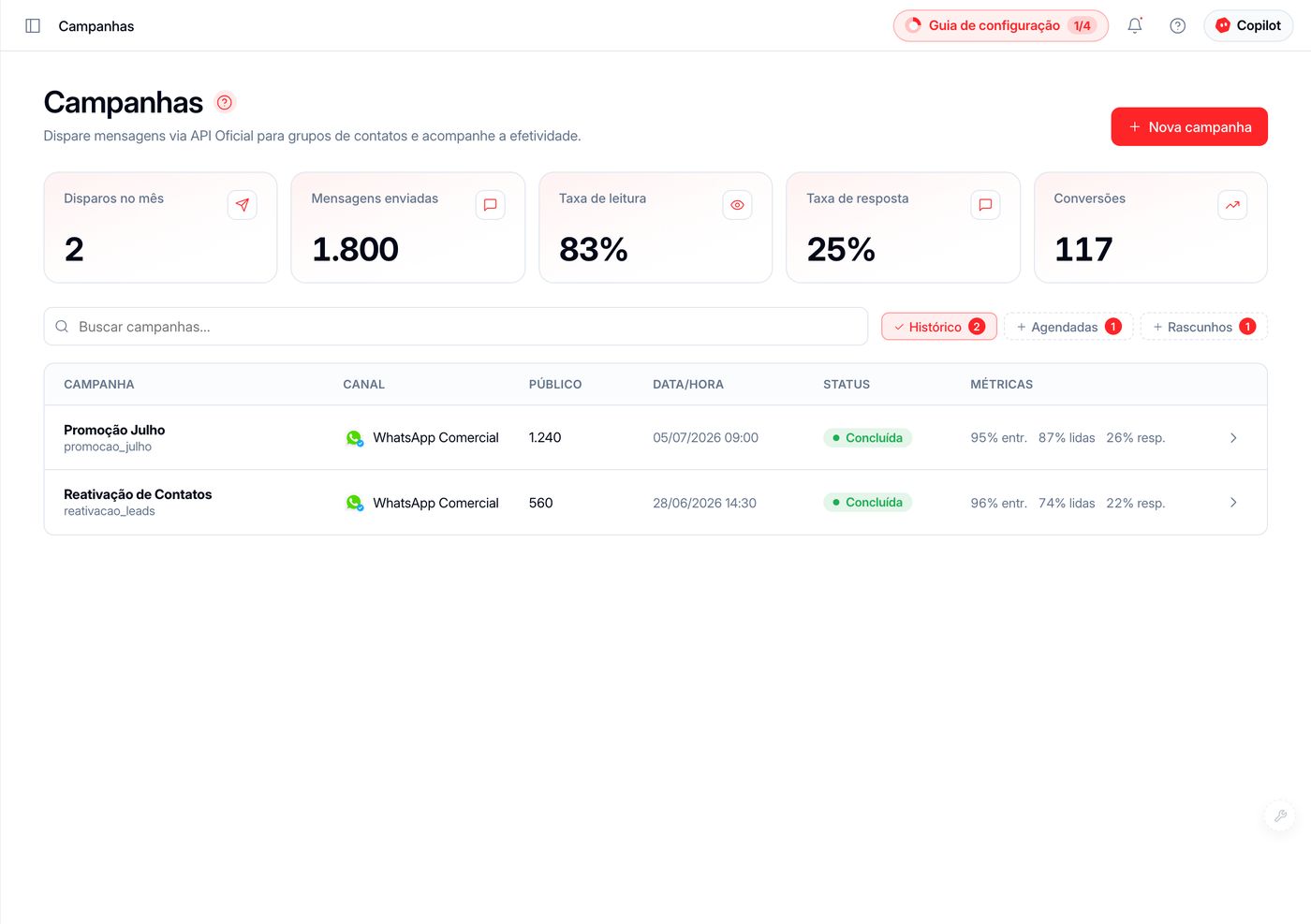This screenshot has width=1311, height=924.
Task: Click the chat icon on Mensagens enviadas card
Action: [x=490, y=205]
